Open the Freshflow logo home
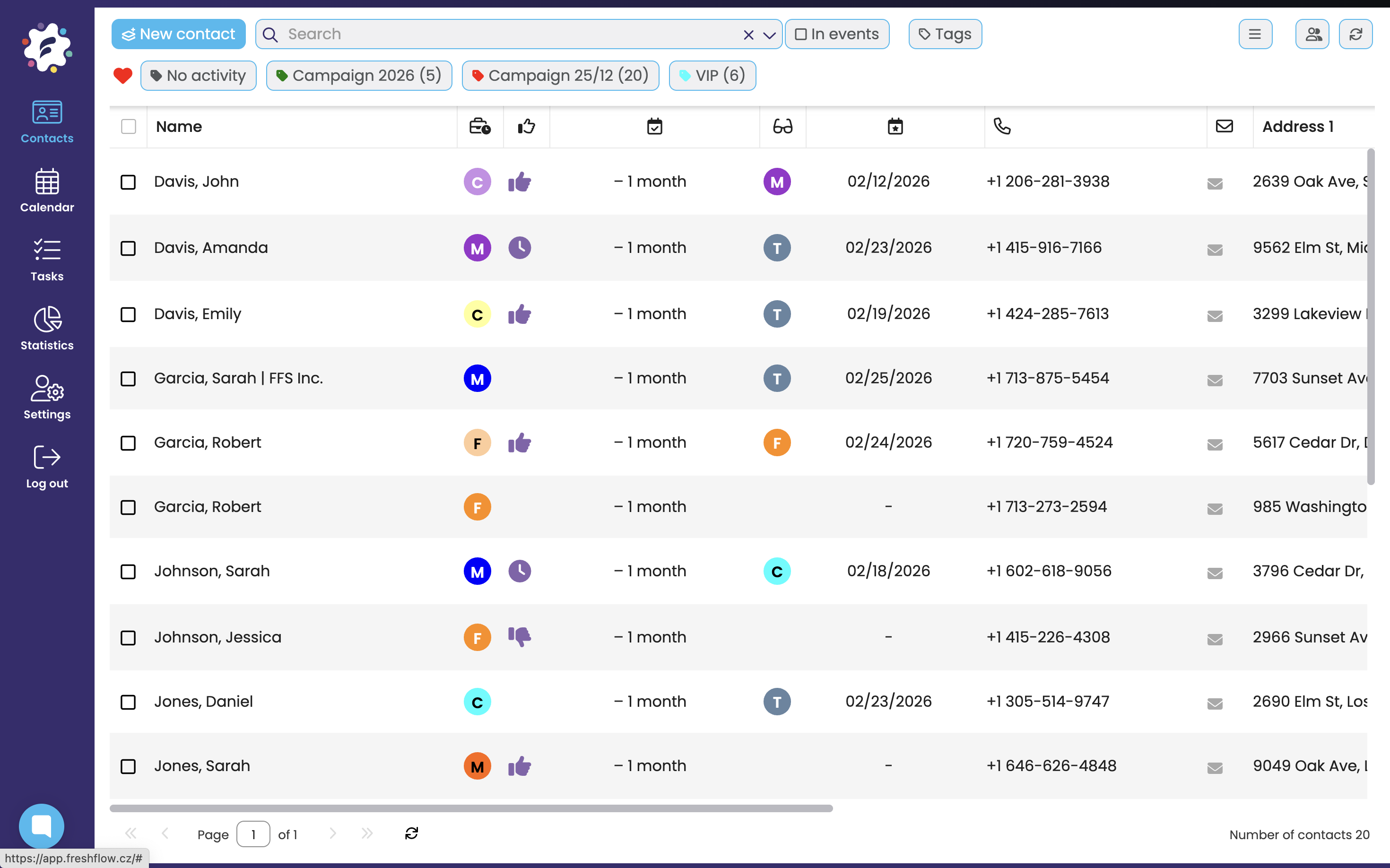This screenshot has height=868, width=1390. point(47,48)
